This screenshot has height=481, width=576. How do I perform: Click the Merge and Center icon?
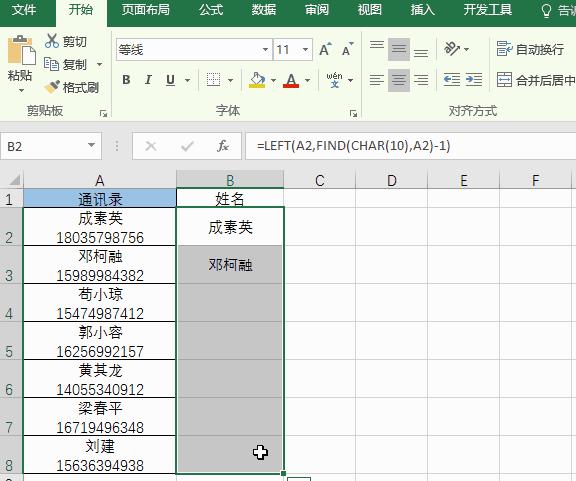click(504, 80)
